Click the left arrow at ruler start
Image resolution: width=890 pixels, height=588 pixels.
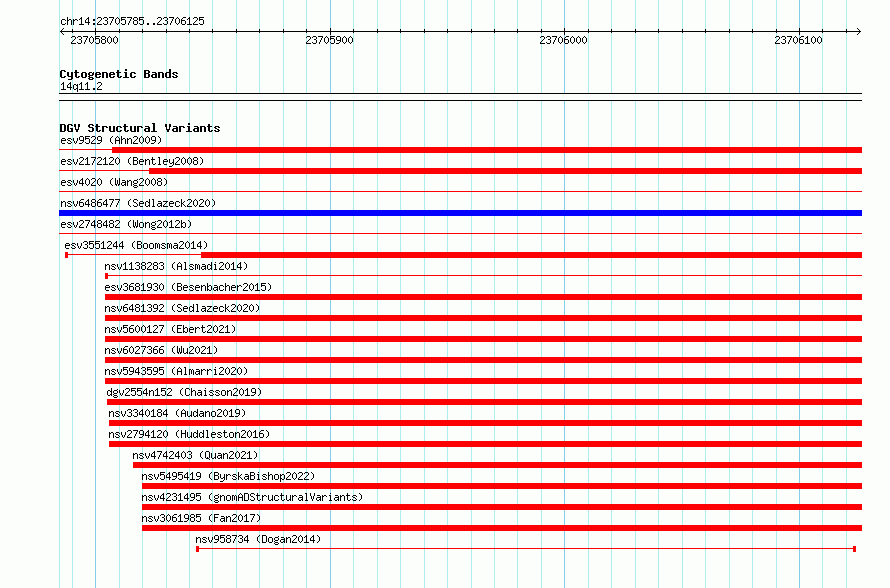[62, 32]
